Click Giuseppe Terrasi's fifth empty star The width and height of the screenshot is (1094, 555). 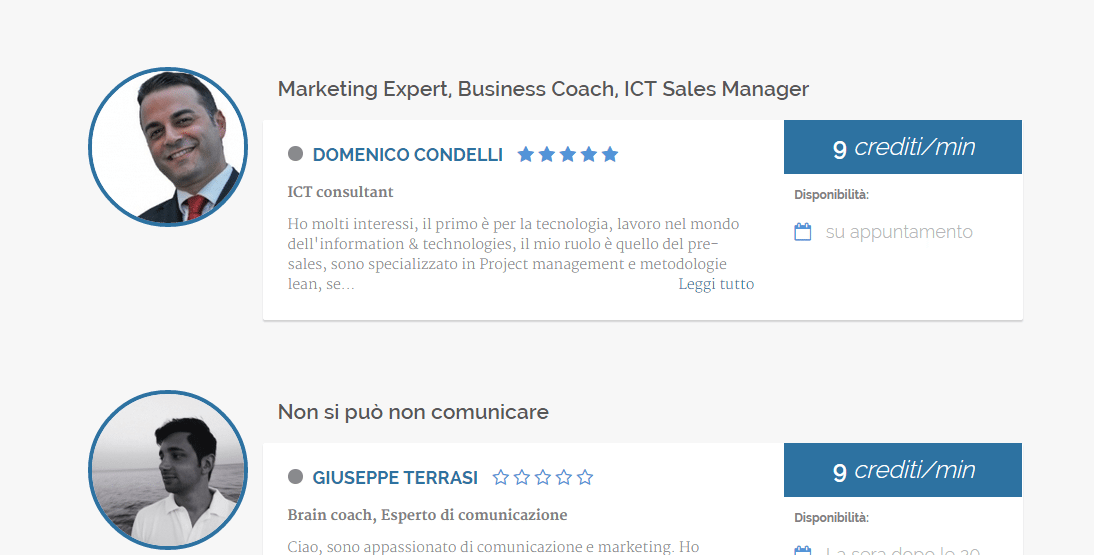point(585,478)
